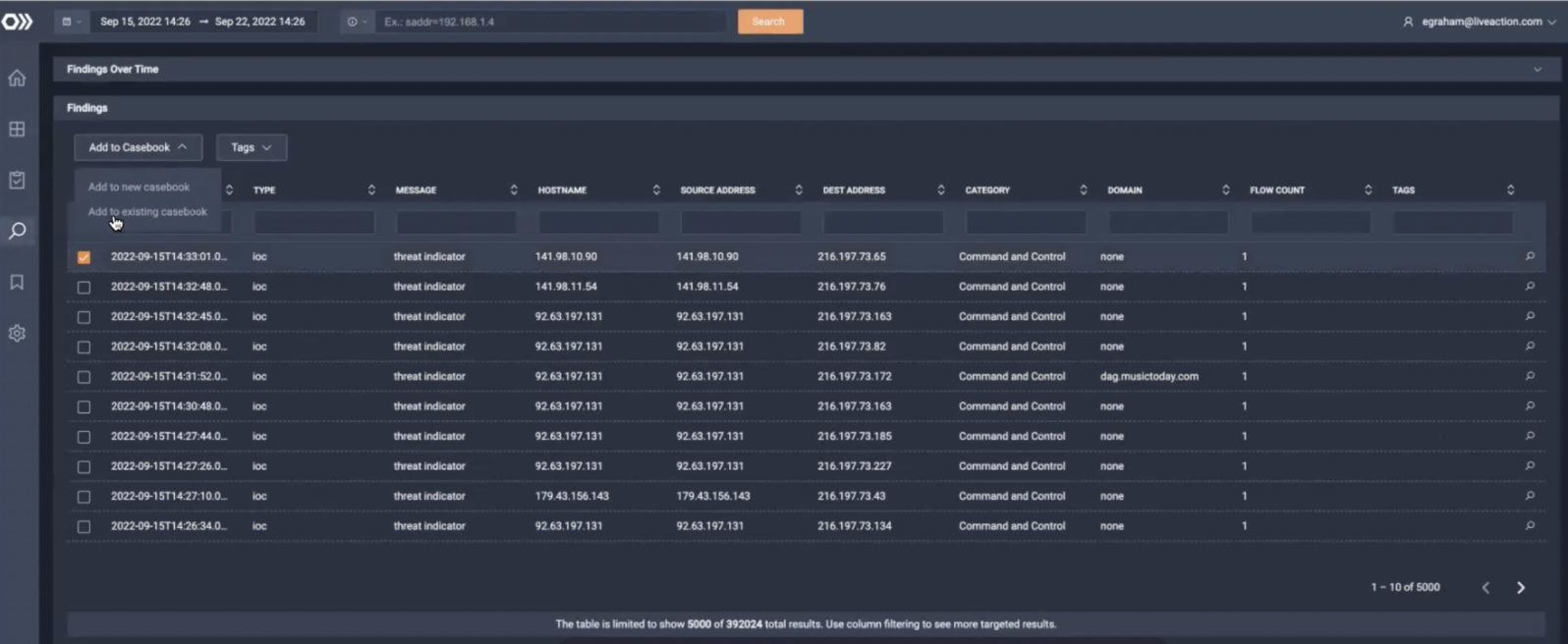Screen dimensions: 1568x644
Task: Click magnifier icon on the 14:32:08 row
Action: coord(1530,347)
